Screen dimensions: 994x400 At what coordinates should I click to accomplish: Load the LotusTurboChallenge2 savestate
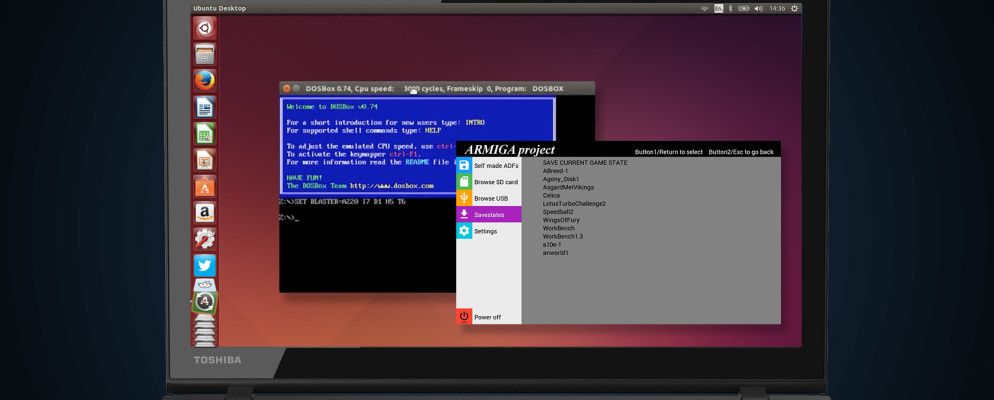click(574, 203)
